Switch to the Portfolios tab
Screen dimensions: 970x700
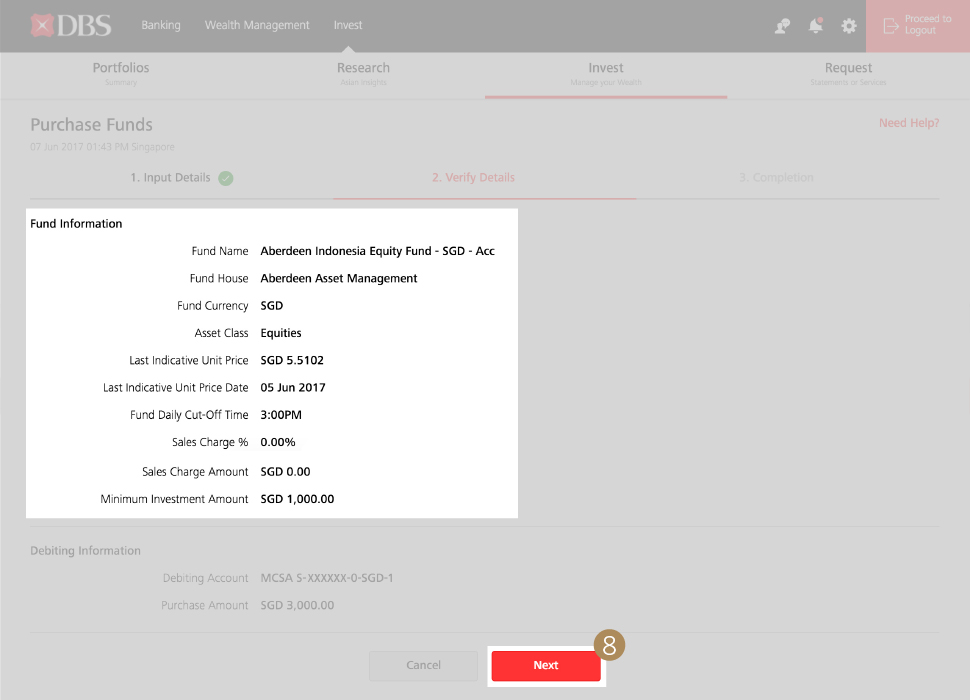pos(121,73)
